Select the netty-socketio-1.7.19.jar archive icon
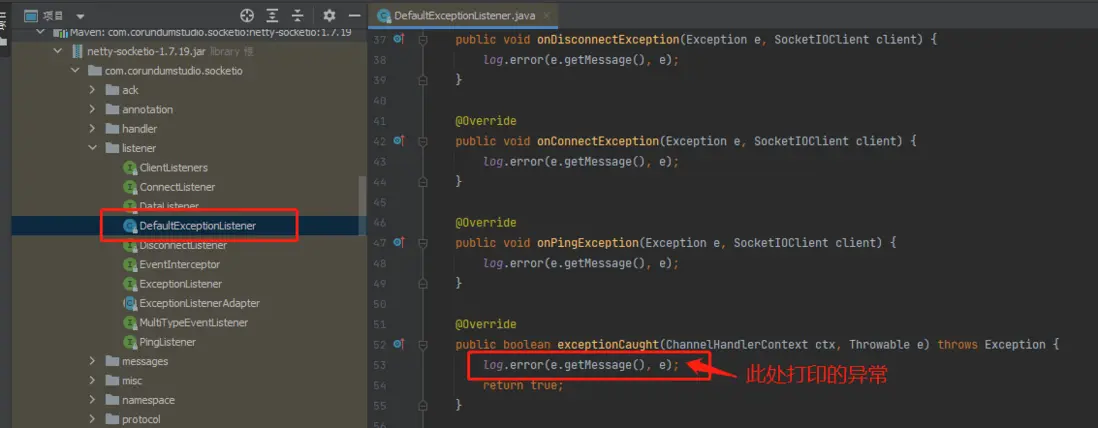 click(x=77, y=51)
